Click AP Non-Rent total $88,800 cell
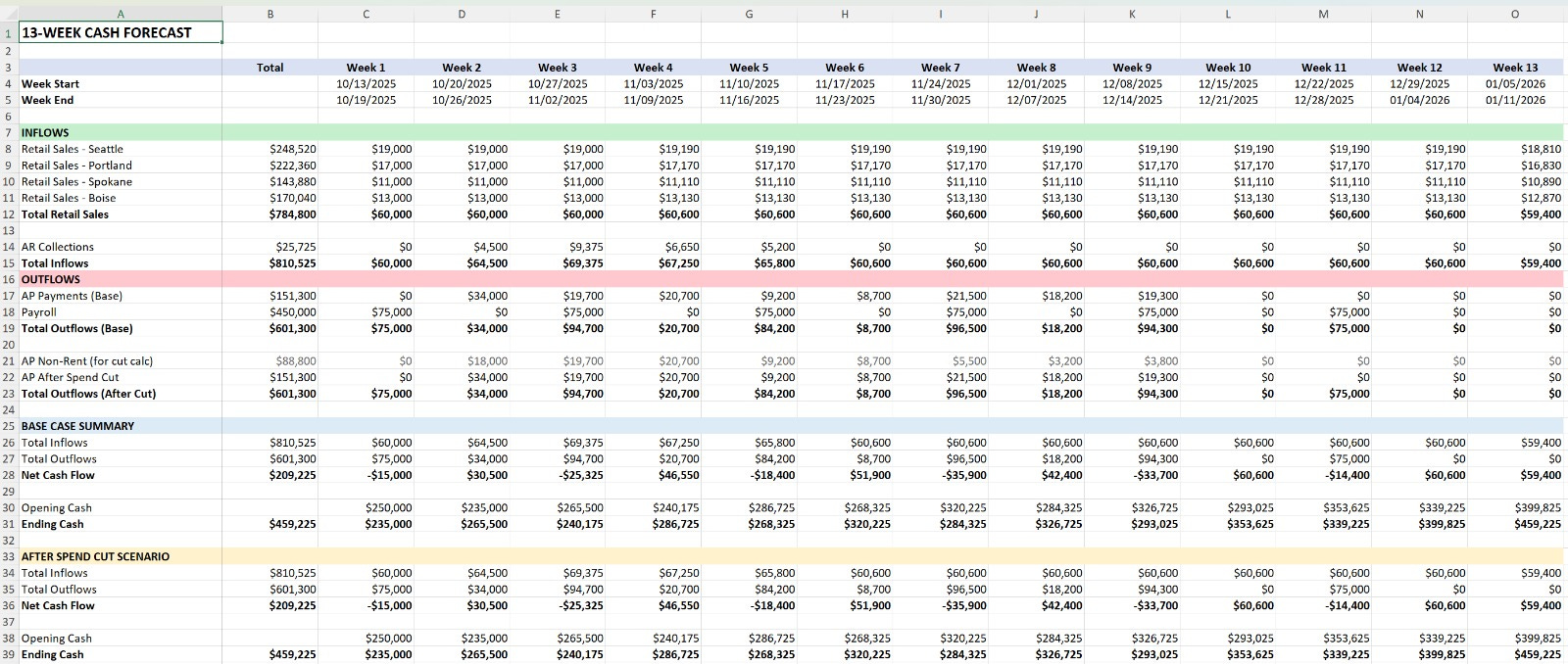The height and width of the screenshot is (664, 1568). tap(270, 361)
